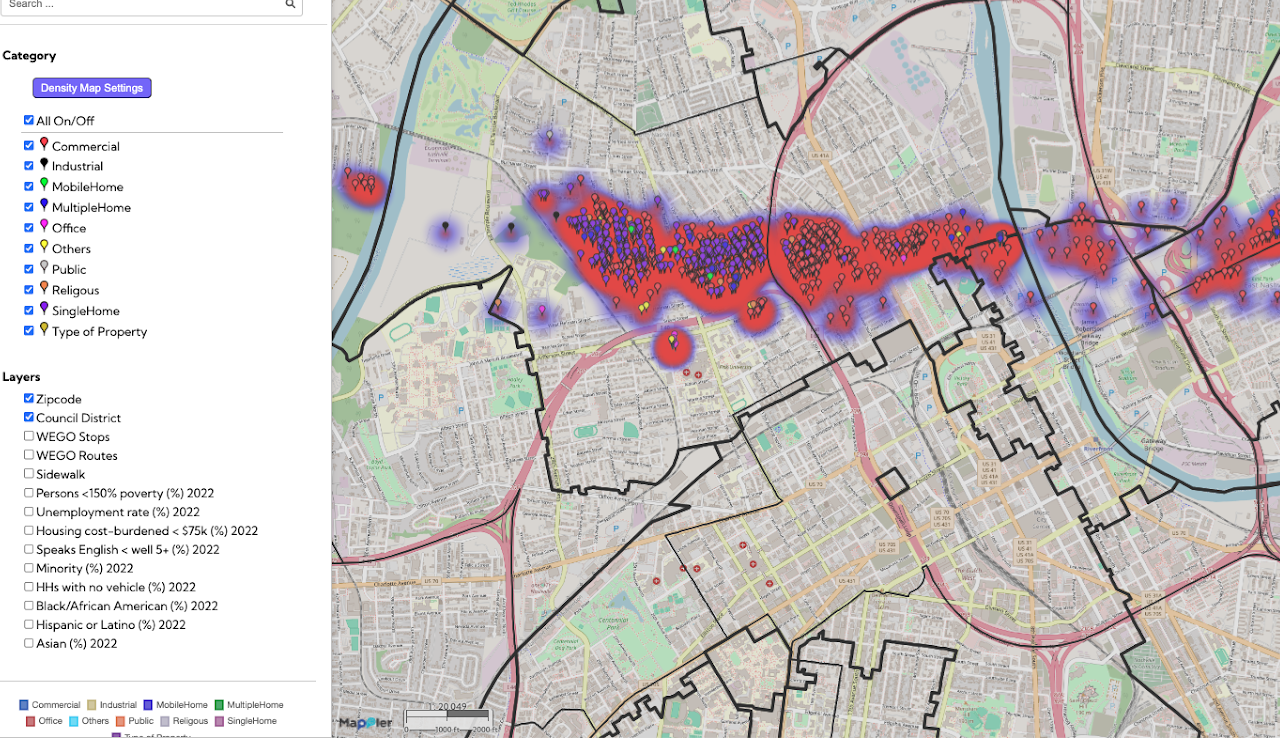Click the SingleHome category label
Image resolution: width=1280 pixels, height=738 pixels.
(x=85, y=311)
